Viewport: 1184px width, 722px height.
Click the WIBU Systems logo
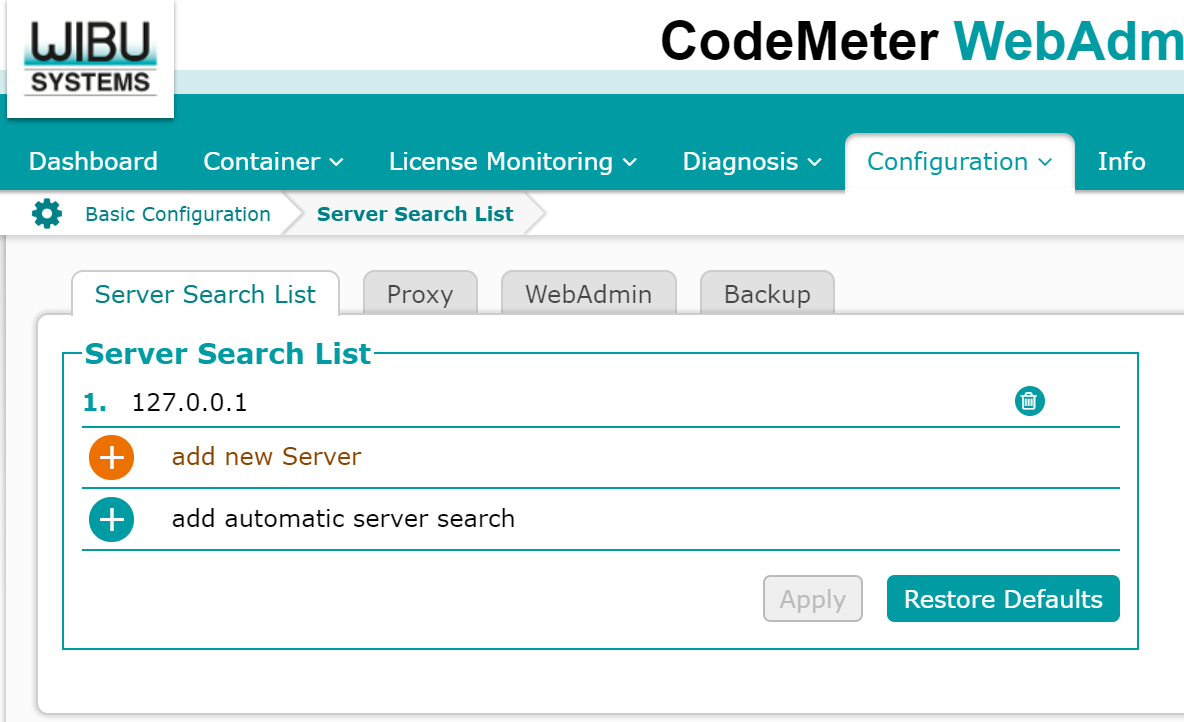click(91, 58)
